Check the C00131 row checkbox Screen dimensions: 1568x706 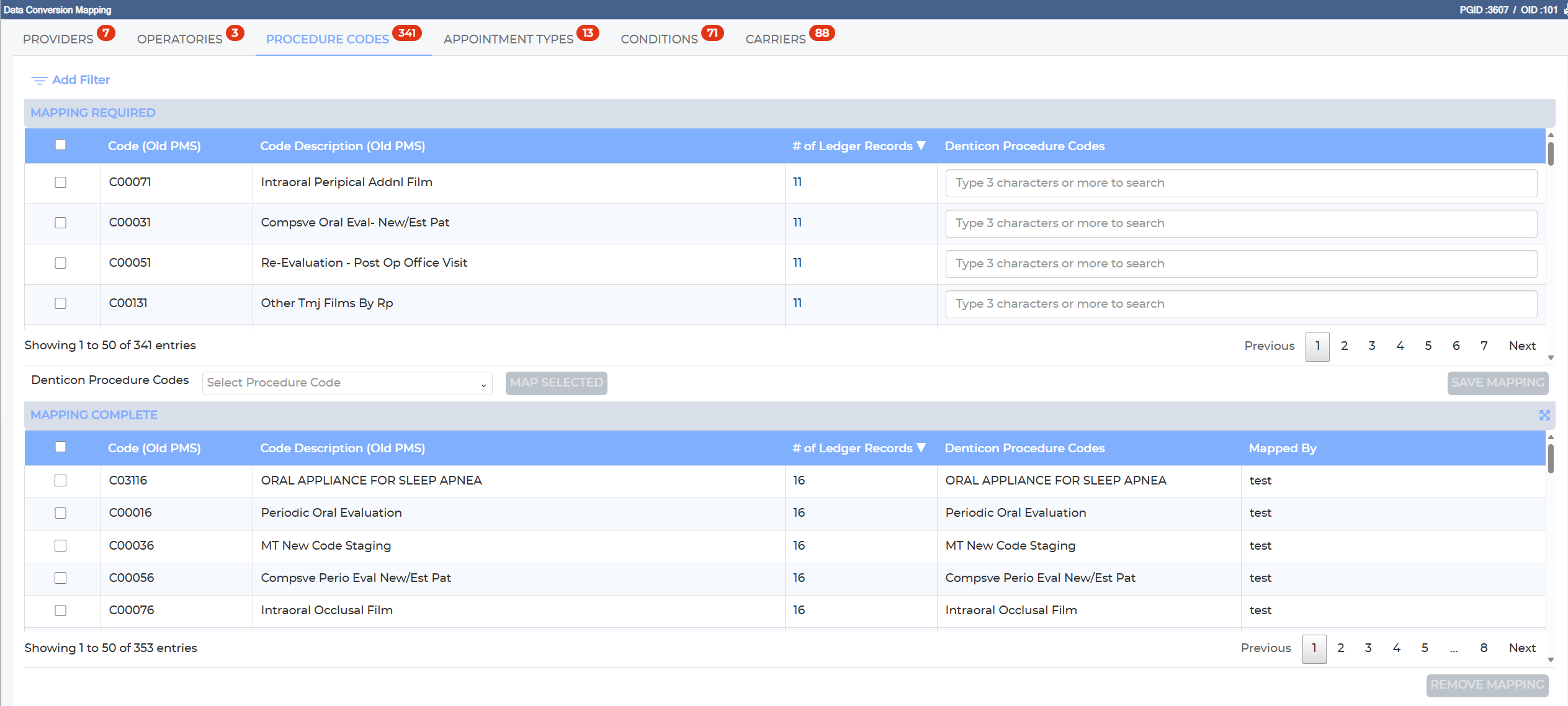click(x=60, y=303)
